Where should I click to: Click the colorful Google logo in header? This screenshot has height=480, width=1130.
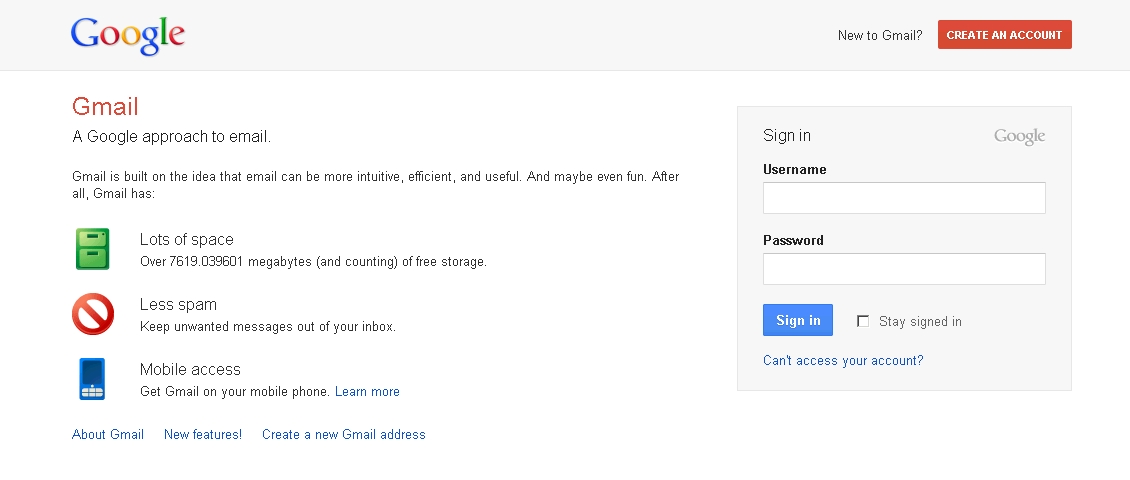128,36
